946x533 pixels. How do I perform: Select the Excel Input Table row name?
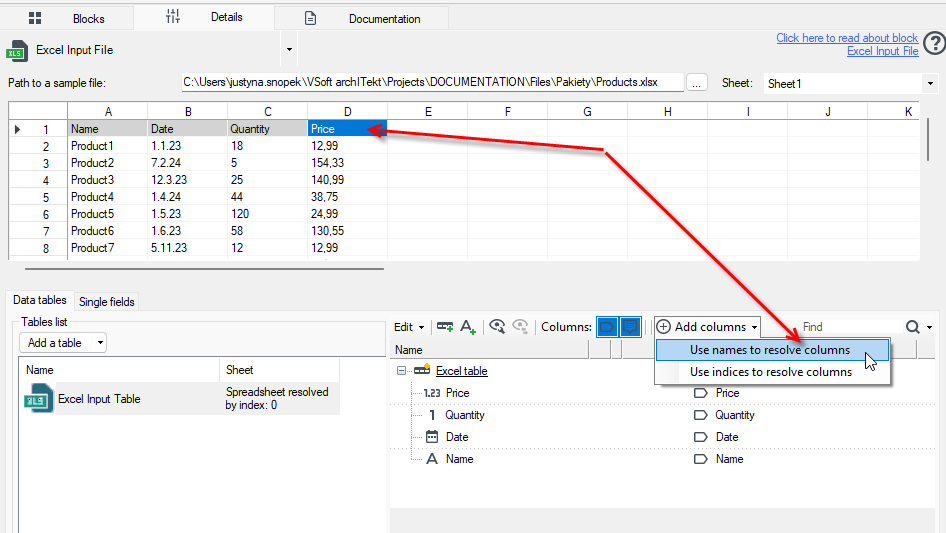tap(99, 399)
